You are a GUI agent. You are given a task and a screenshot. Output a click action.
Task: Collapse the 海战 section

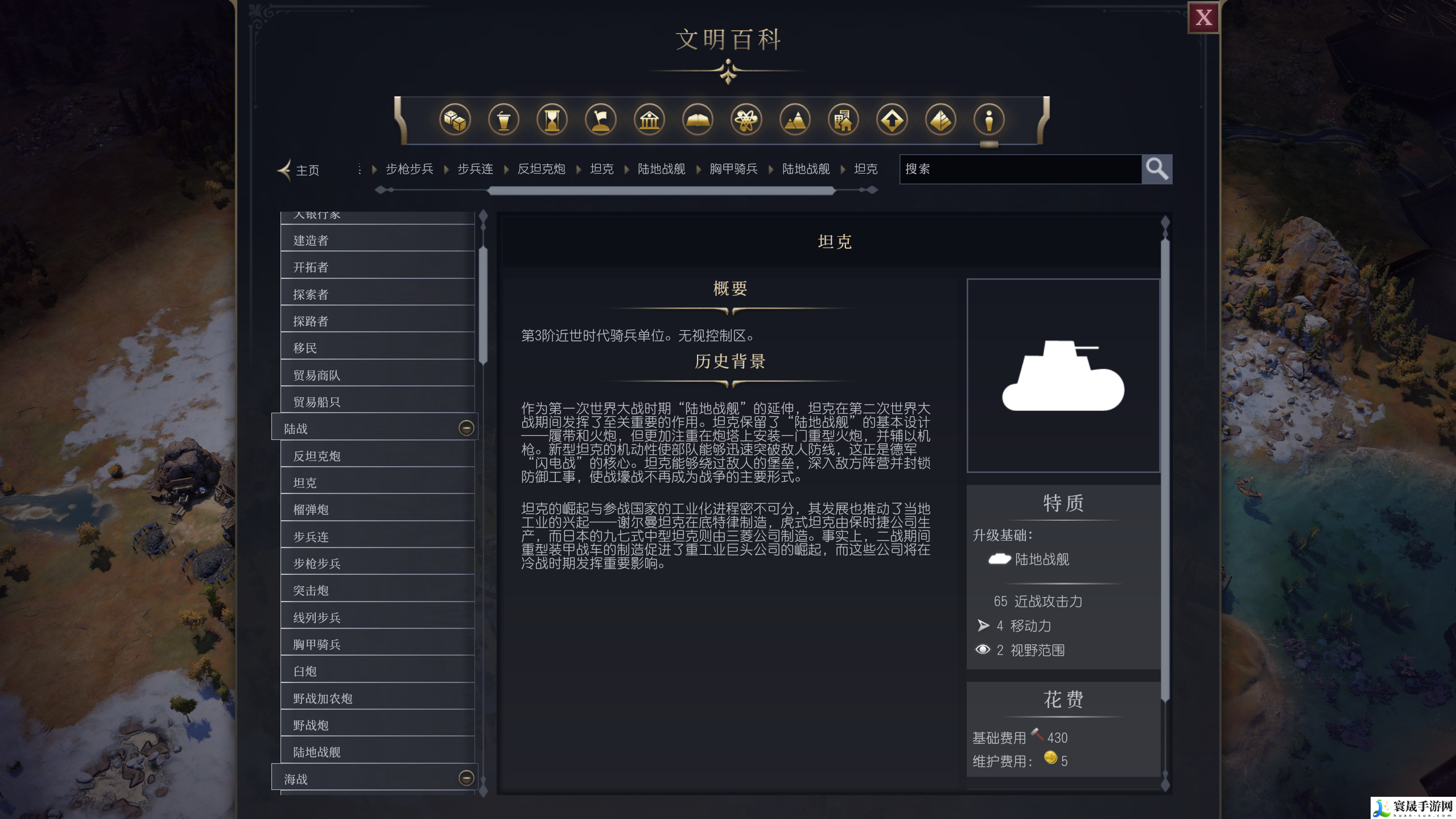466,778
